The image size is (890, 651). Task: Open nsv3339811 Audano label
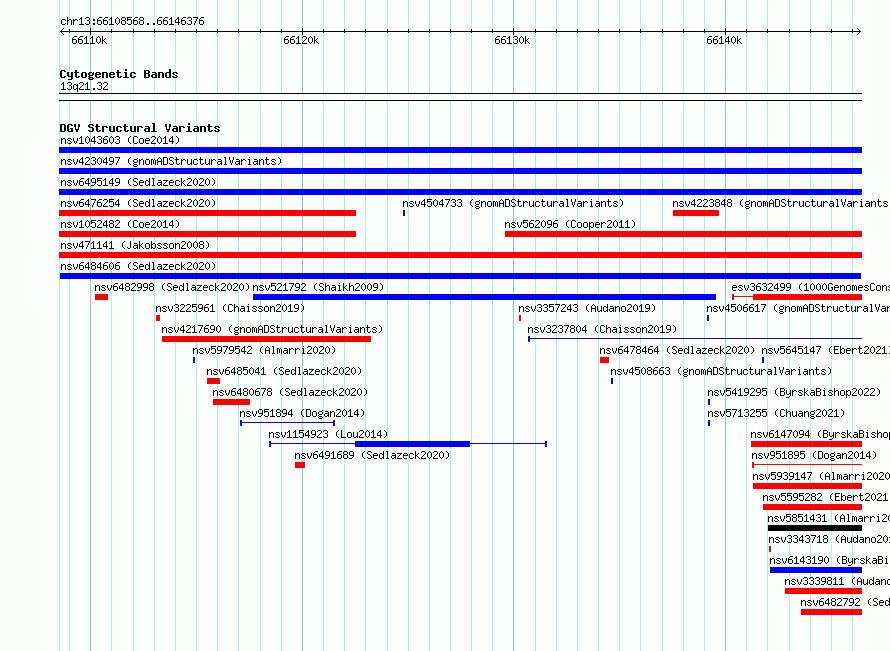tap(837, 581)
